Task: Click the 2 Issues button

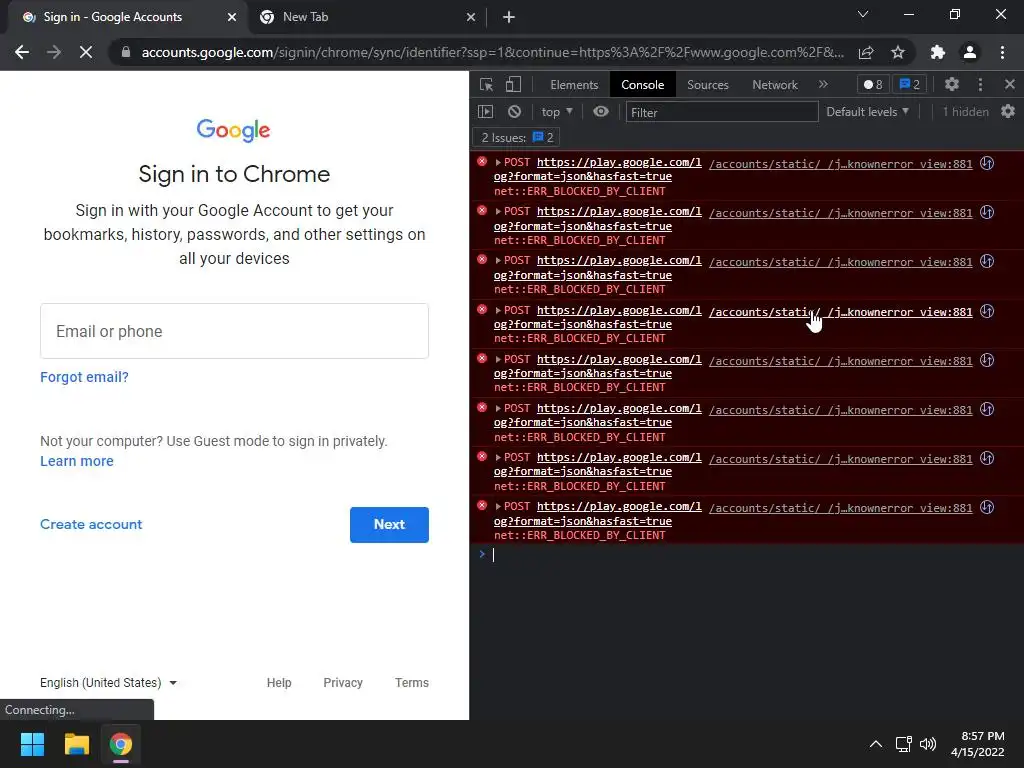Action: 517,138
